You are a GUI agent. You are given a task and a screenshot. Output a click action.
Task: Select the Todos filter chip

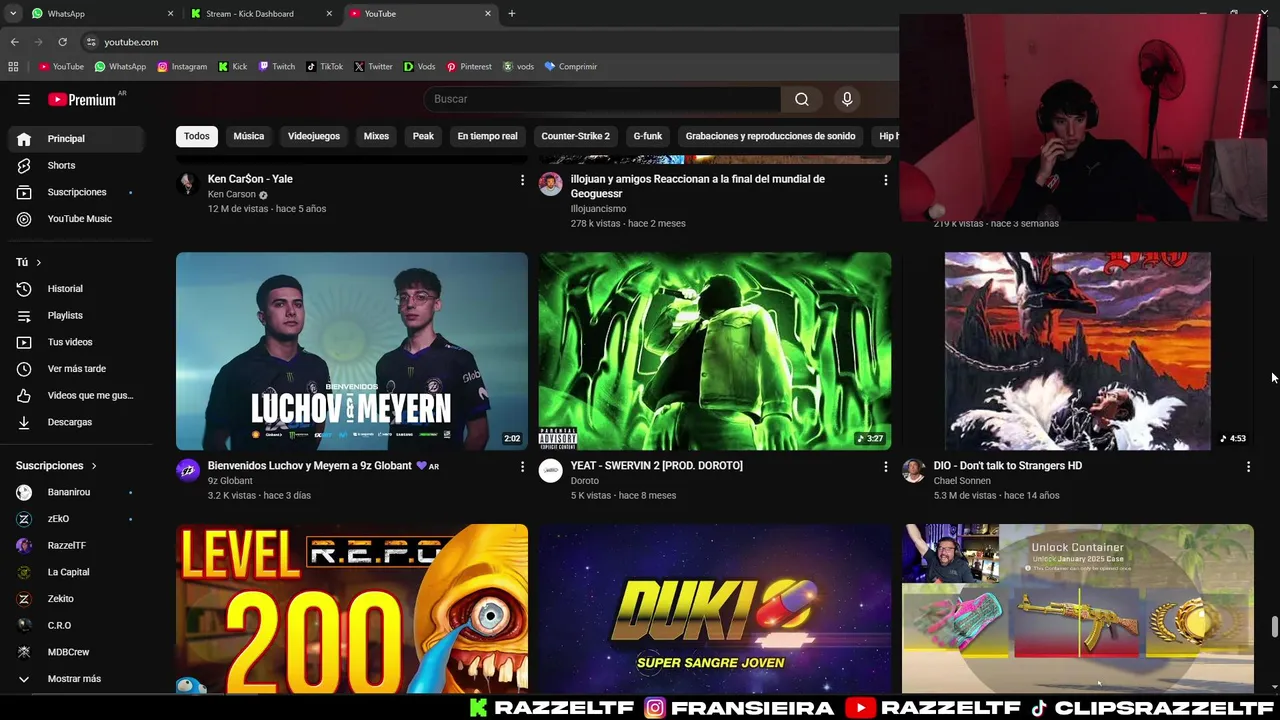coord(197,136)
